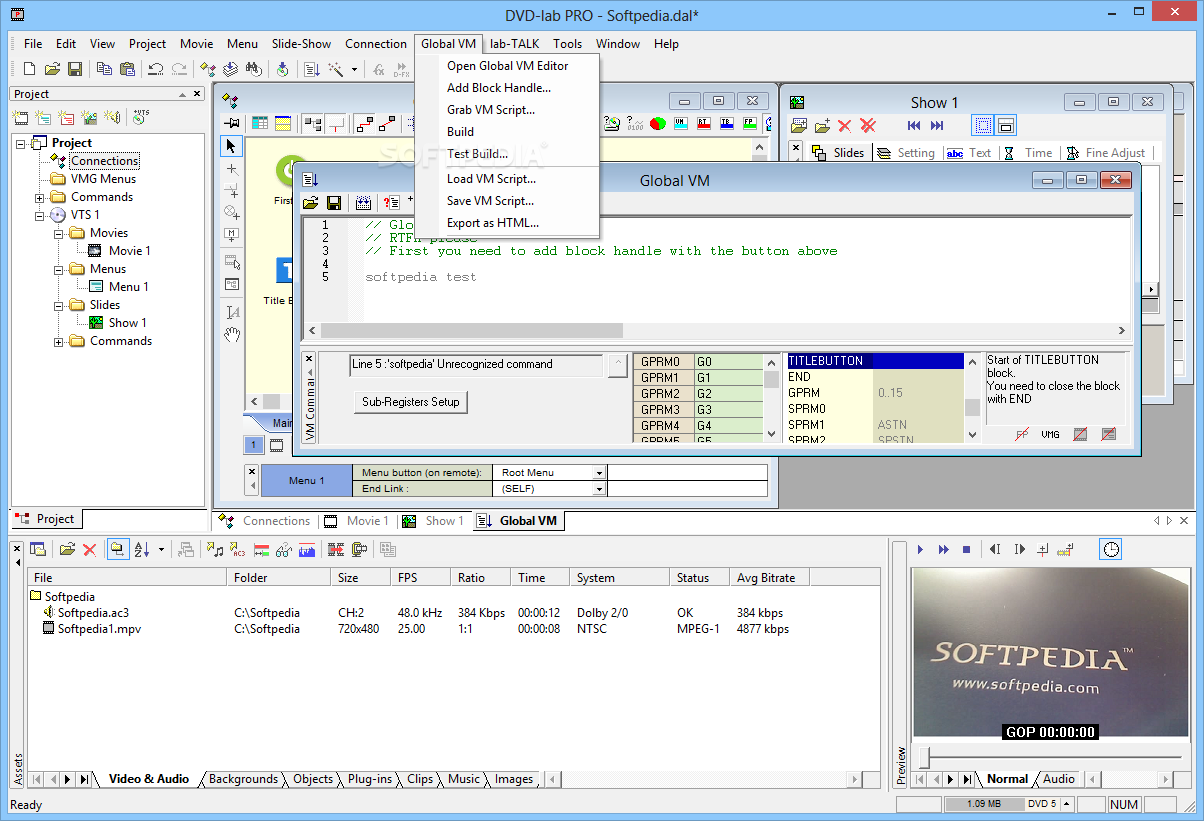Switch to the Movie 1 document tab
1204x821 pixels.
click(x=358, y=521)
